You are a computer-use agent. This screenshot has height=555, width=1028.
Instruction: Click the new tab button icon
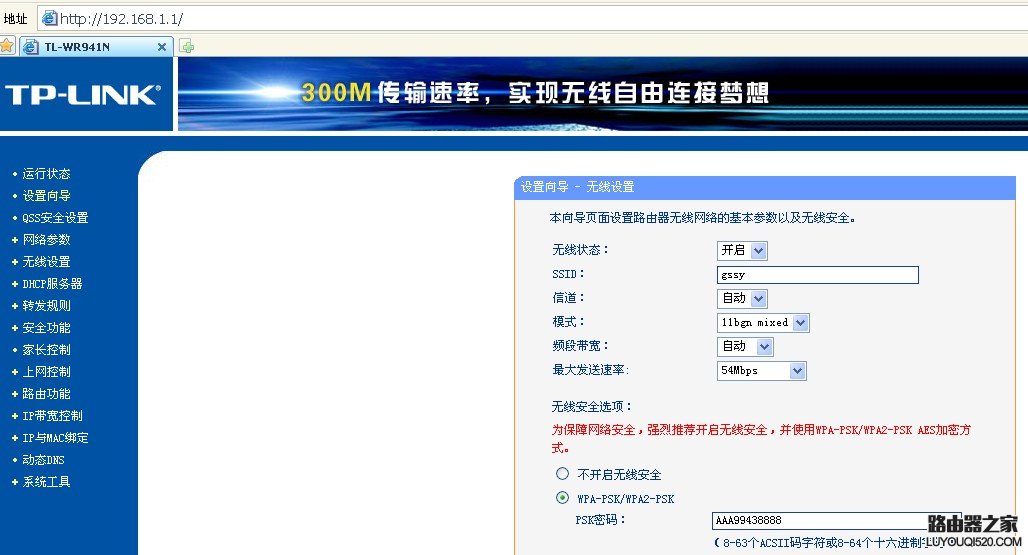coord(186,46)
